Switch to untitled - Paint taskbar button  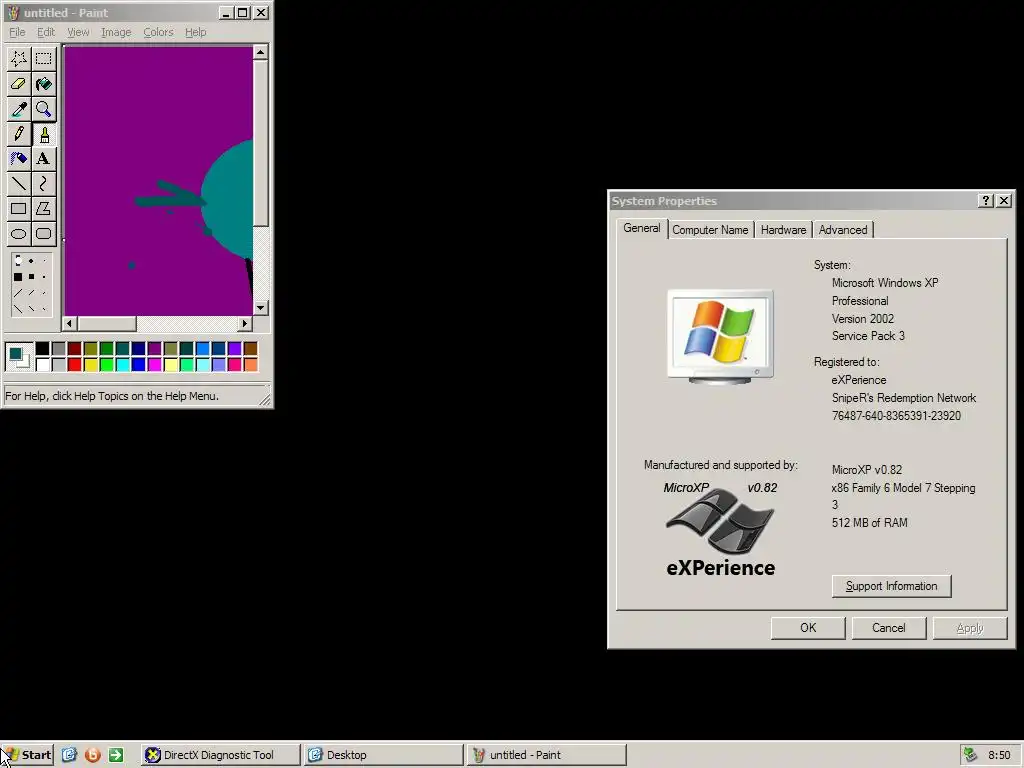547,755
